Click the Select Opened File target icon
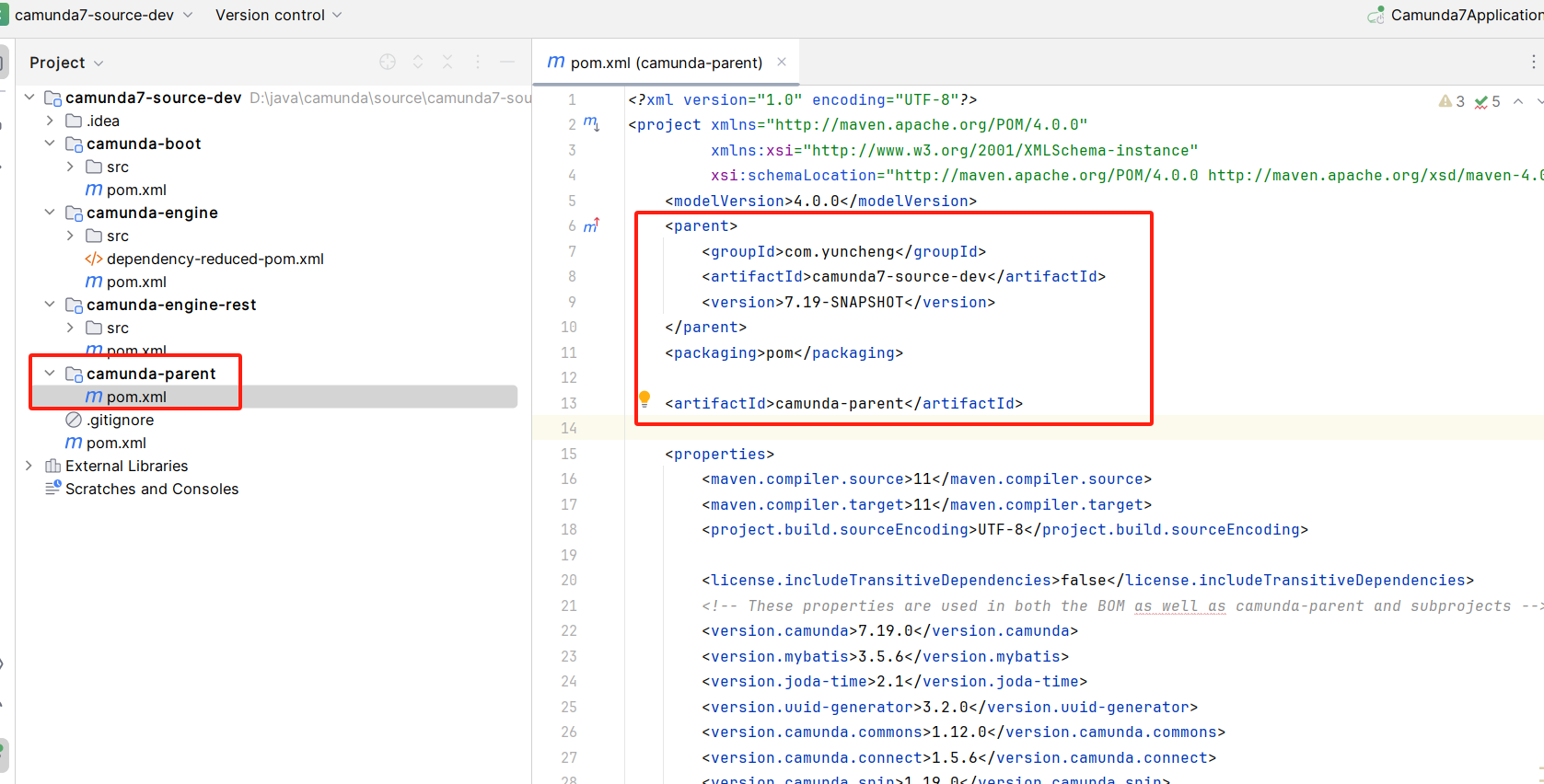This screenshot has height=784, width=1544. (x=388, y=62)
